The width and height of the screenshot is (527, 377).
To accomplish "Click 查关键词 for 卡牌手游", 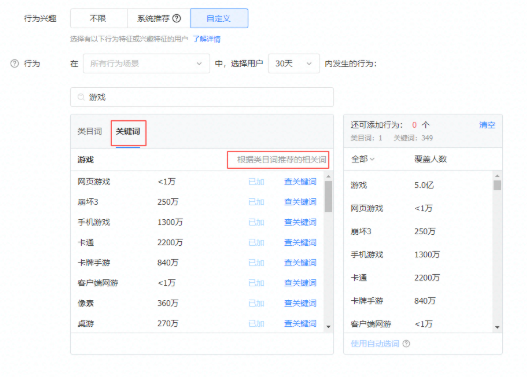I will pyautogui.click(x=300, y=263).
